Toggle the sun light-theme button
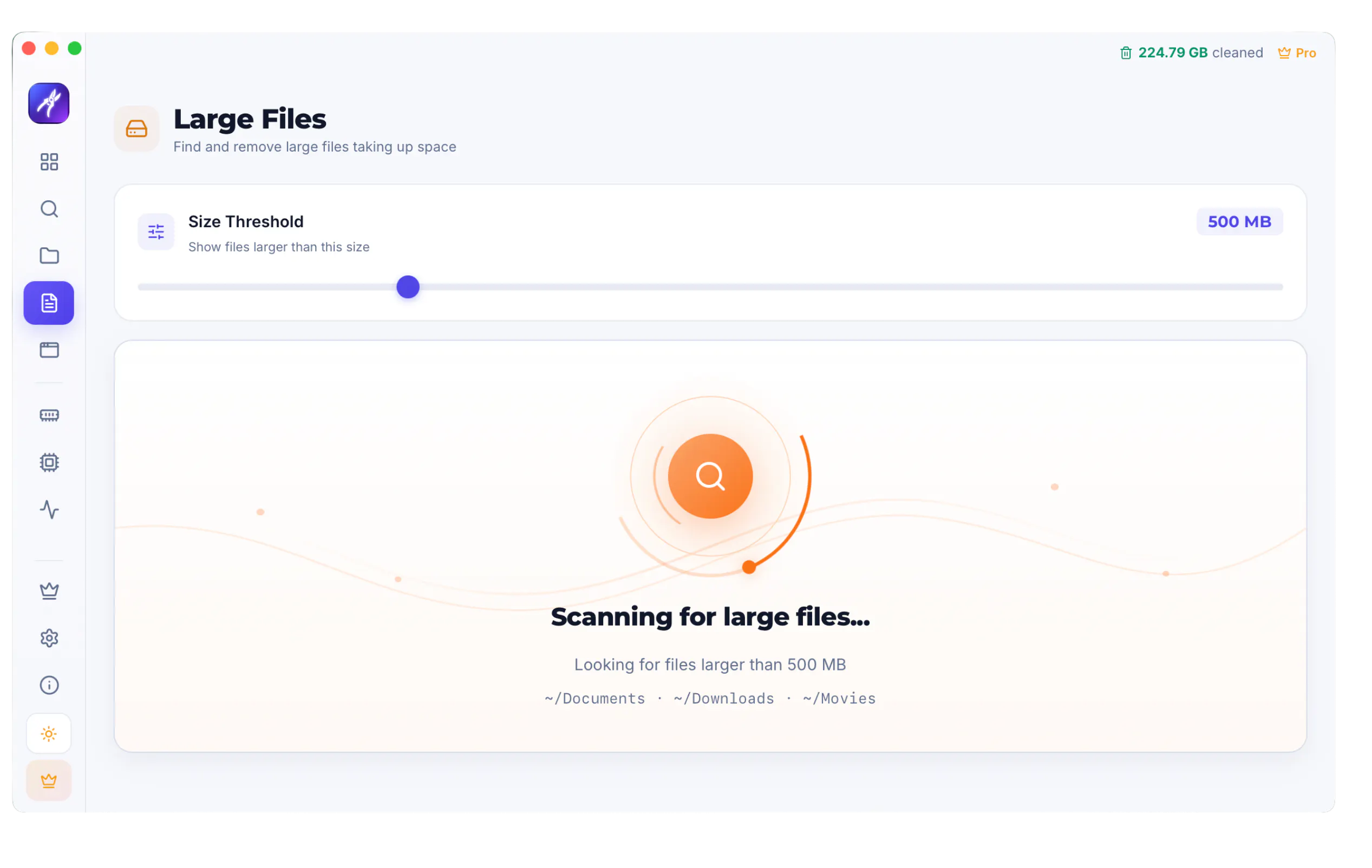The width and height of the screenshot is (1372, 868). click(x=49, y=734)
